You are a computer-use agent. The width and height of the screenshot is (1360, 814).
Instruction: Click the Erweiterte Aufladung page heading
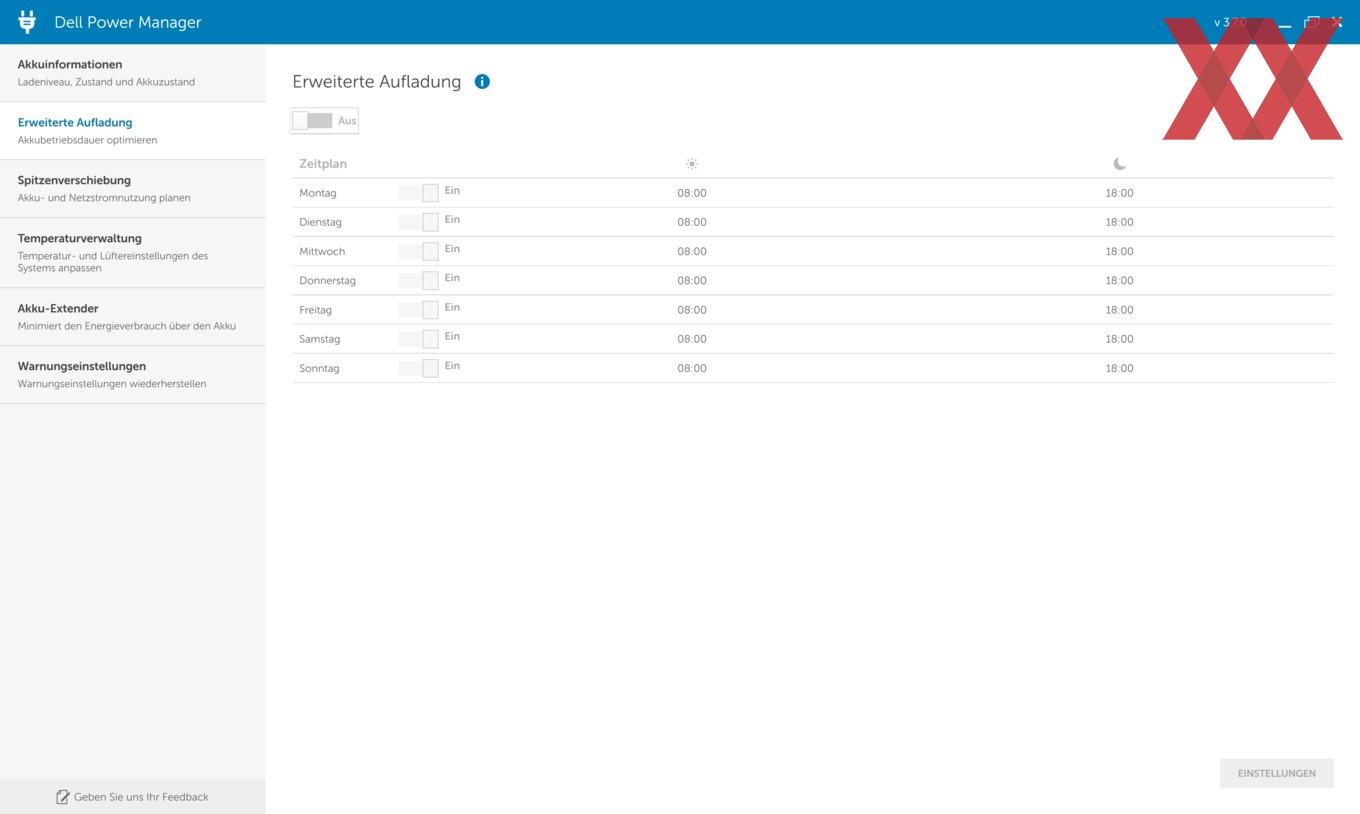(377, 82)
